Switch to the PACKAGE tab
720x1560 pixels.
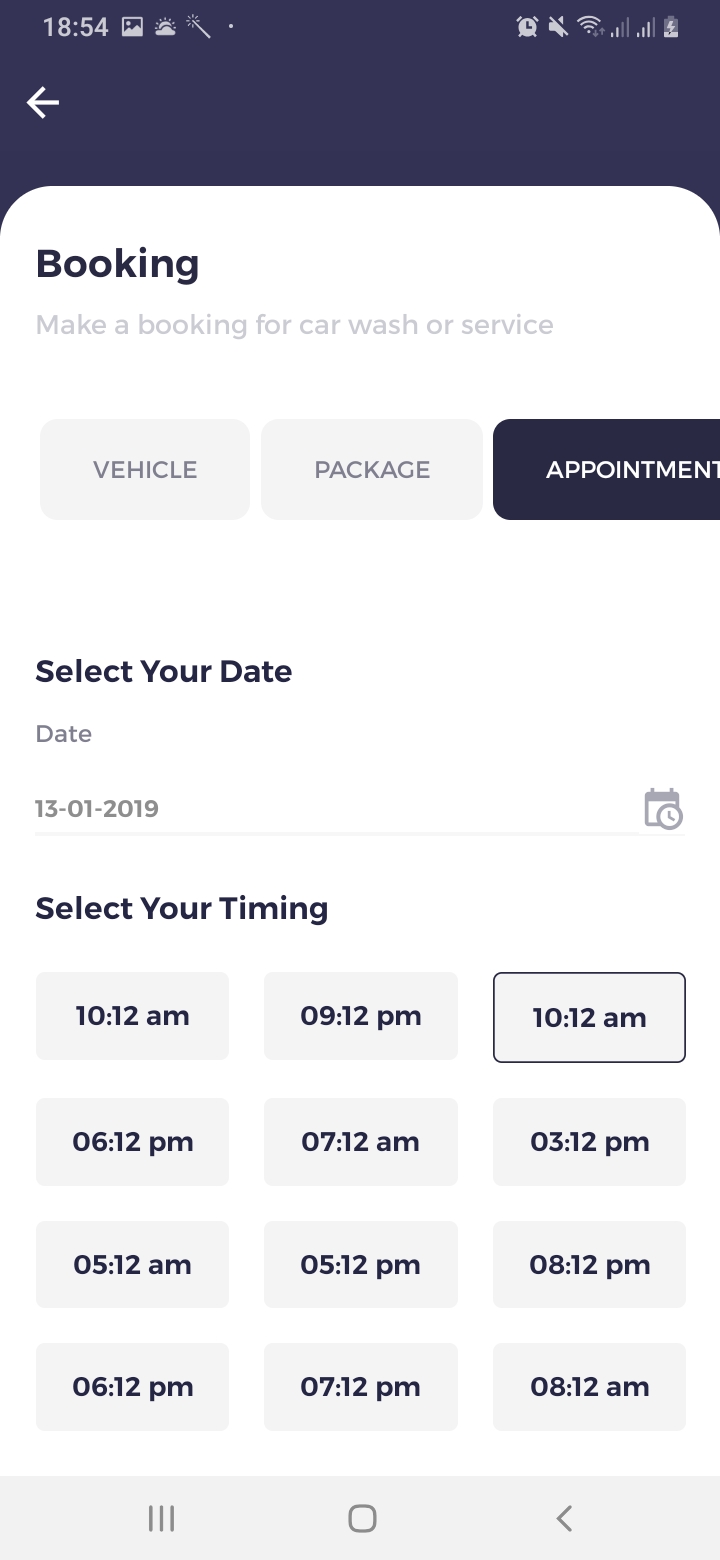coord(372,469)
